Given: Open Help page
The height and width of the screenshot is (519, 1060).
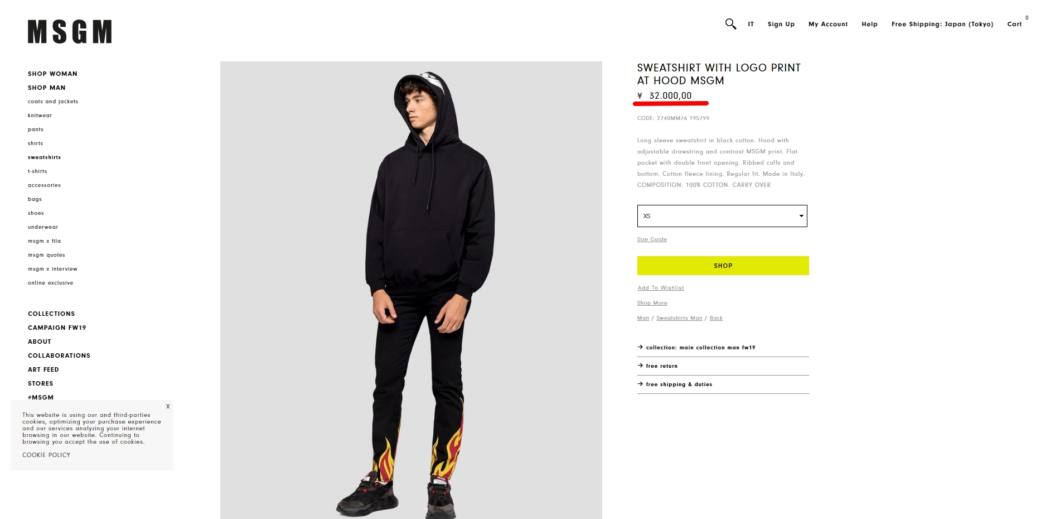Looking at the screenshot, I should [x=869, y=24].
